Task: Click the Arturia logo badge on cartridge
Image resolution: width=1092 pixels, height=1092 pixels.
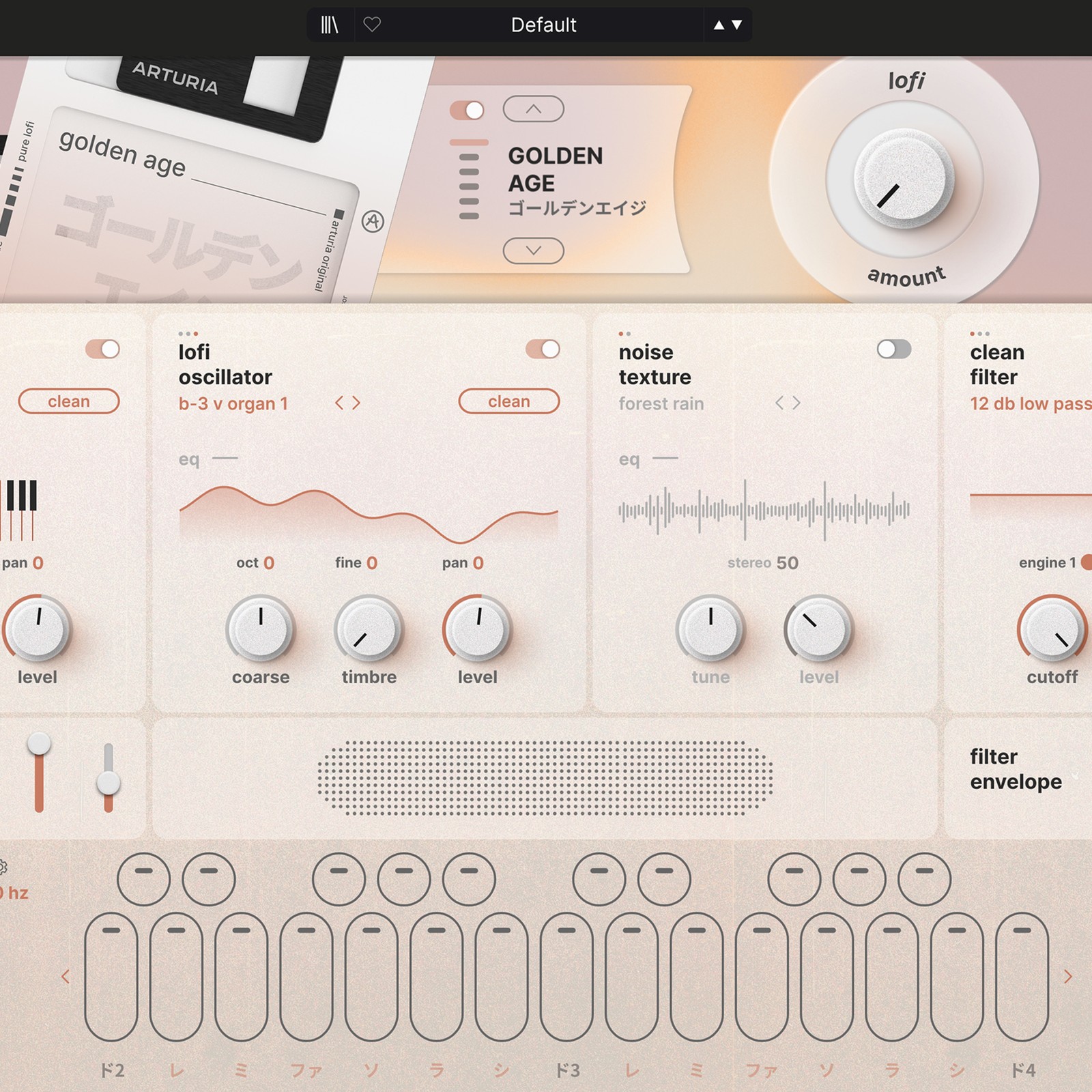Action: click(373, 221)
